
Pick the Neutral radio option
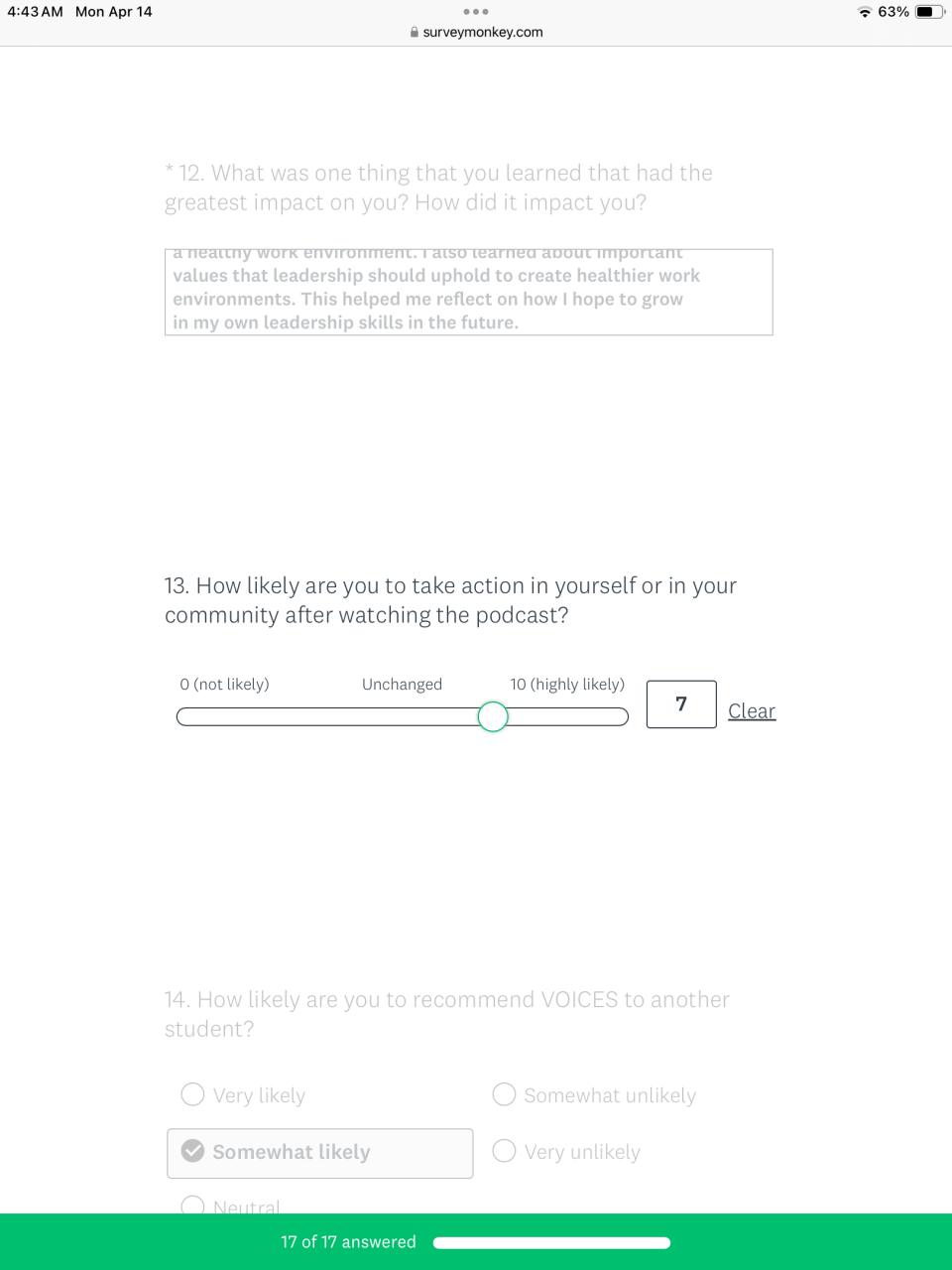click(193, 1206)
